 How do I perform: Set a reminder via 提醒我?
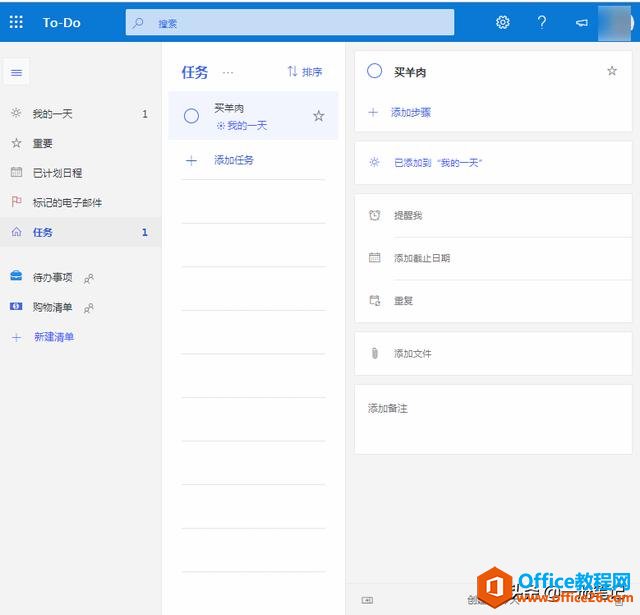click(x=408, y=216)
